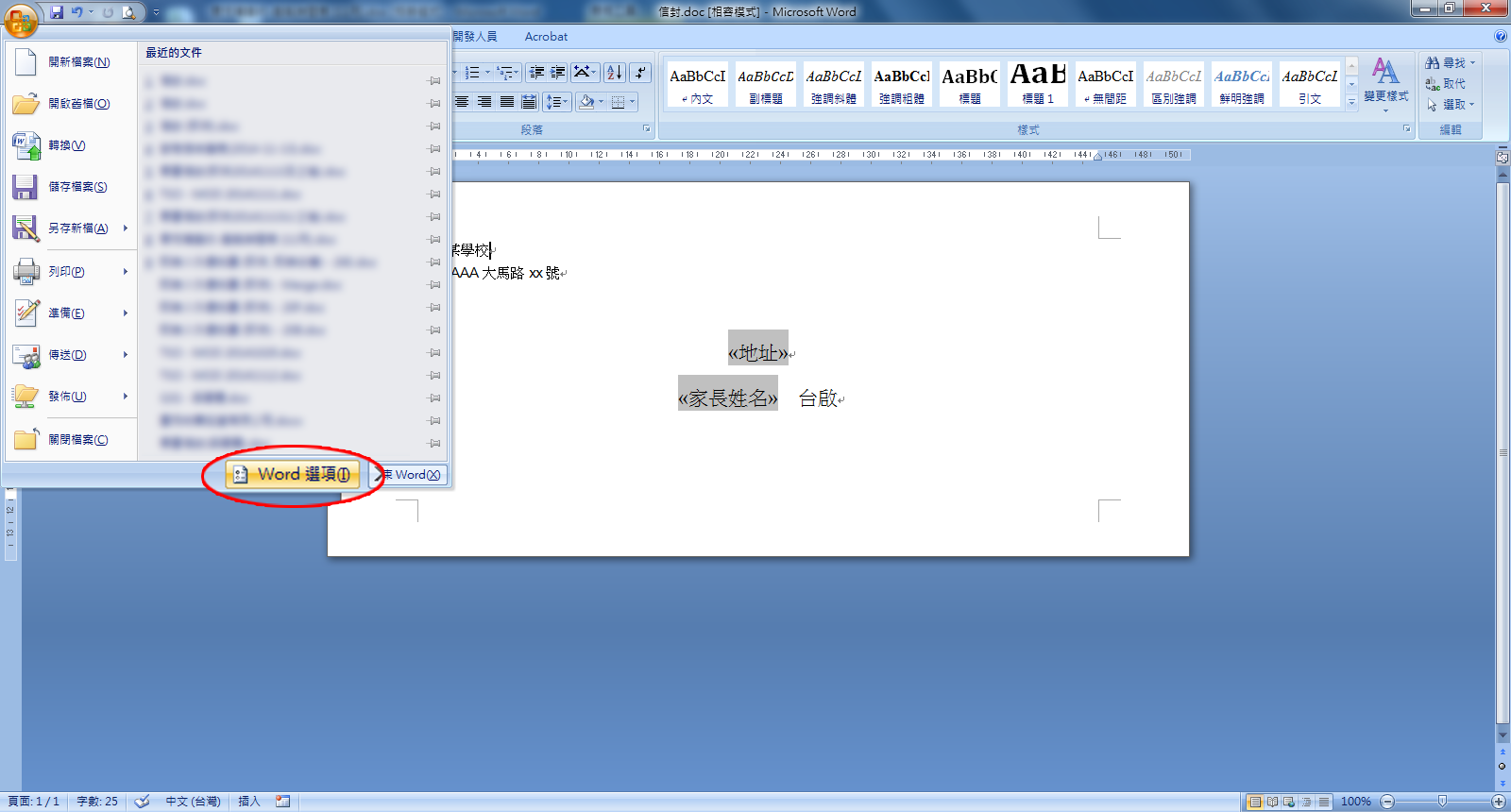The width and height of the screenshot is (1511, 812).
Task: Open the 開發人員 ribbon tab
Action: (475, 37)
